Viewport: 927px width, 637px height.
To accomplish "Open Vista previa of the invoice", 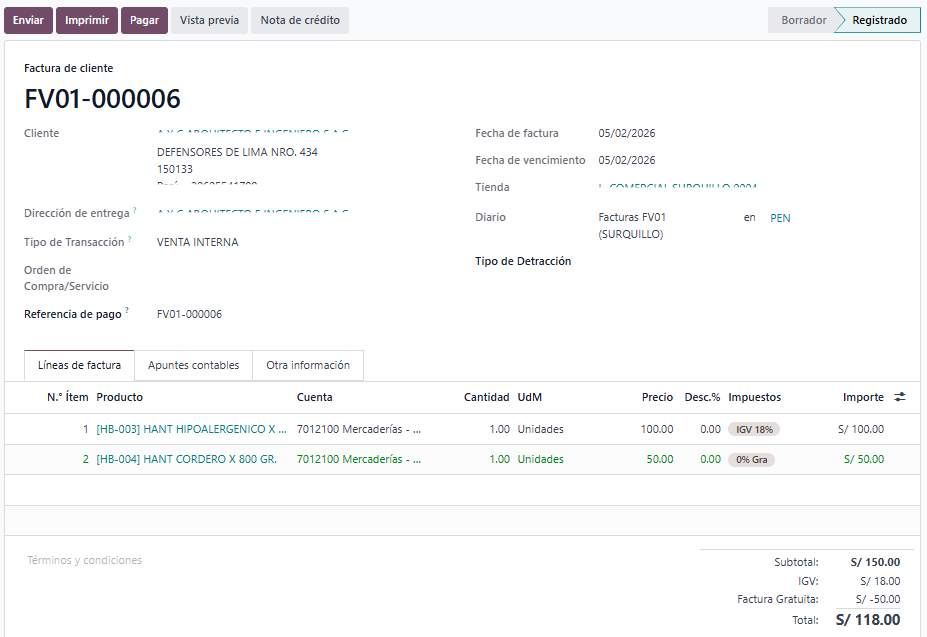I will (209, 21).
